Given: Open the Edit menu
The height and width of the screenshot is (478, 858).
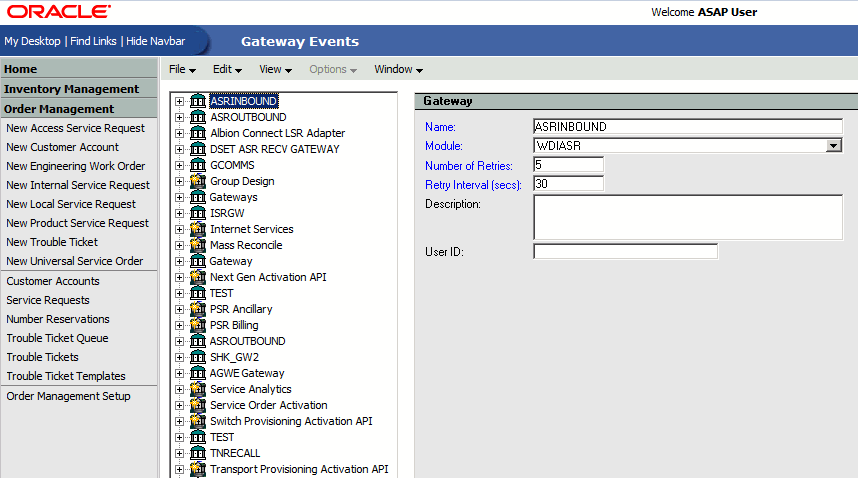Looking at the screenshot, I should [227, 69].
